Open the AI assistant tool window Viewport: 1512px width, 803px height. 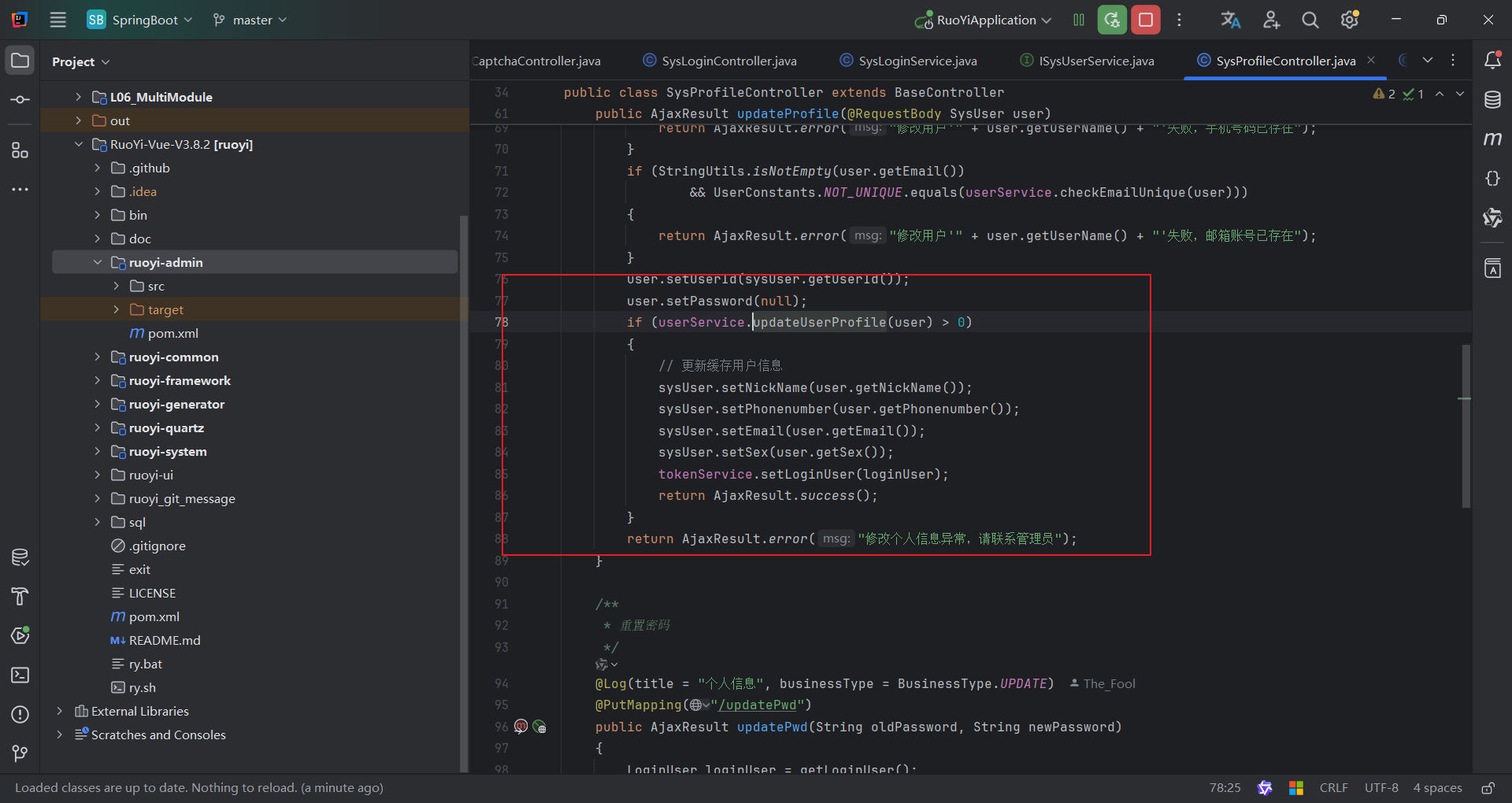coord(1492,218)
